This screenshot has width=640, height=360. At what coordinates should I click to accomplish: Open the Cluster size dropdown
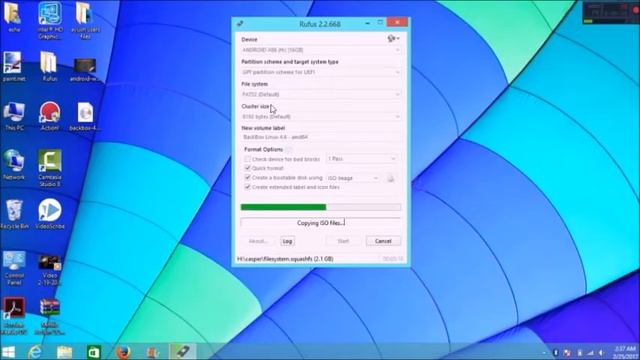320,117
